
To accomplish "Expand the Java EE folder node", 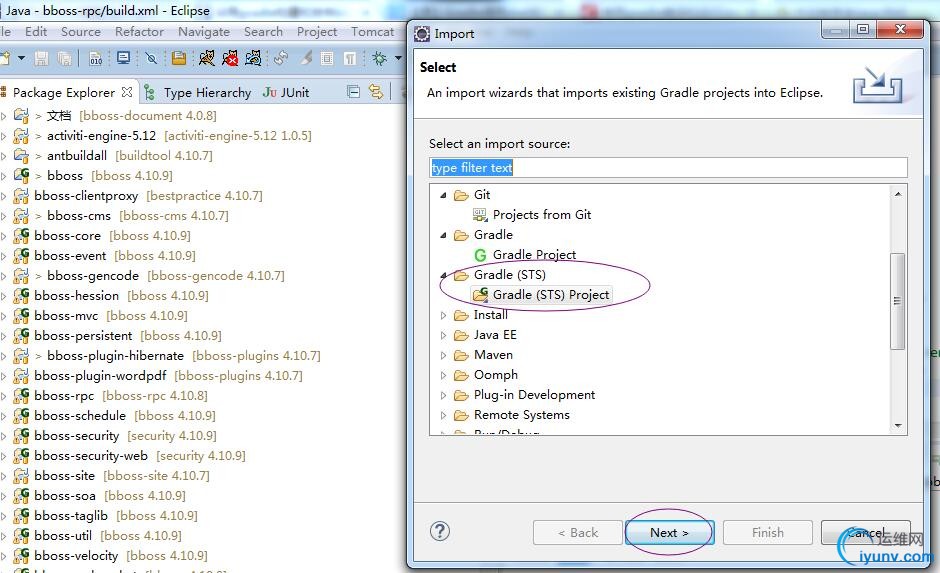I will [444, 335].
